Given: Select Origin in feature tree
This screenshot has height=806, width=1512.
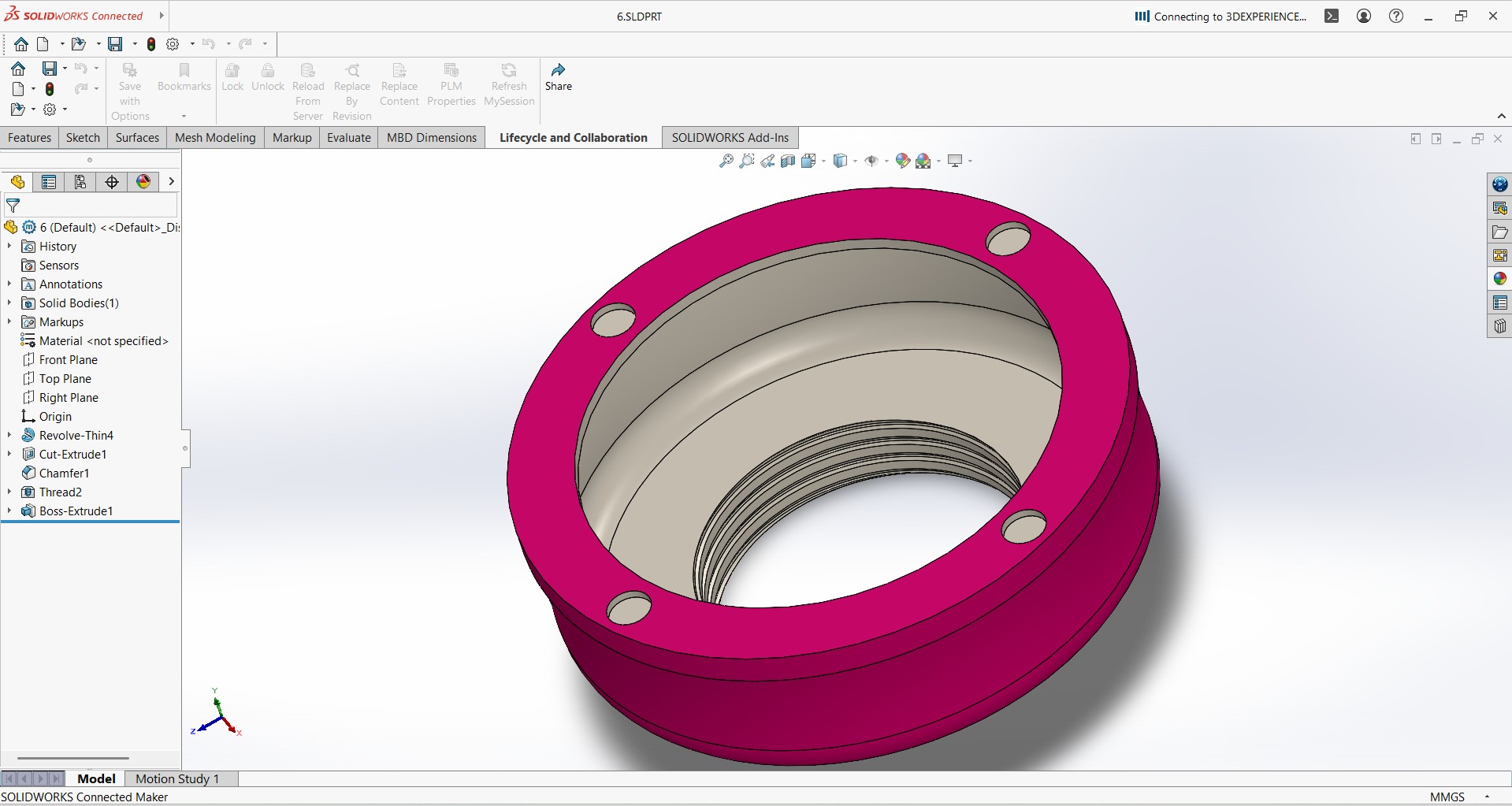Looking at the screenshot, I should (55, 416).
